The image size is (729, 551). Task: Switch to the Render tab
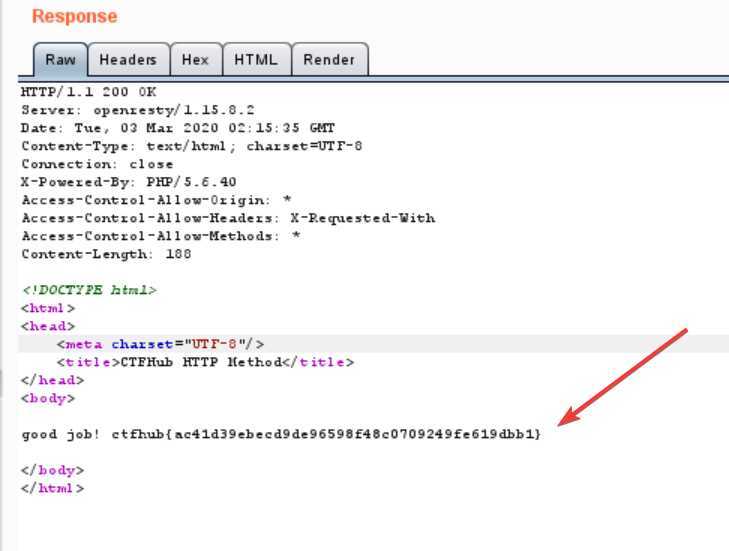point(330,60)
